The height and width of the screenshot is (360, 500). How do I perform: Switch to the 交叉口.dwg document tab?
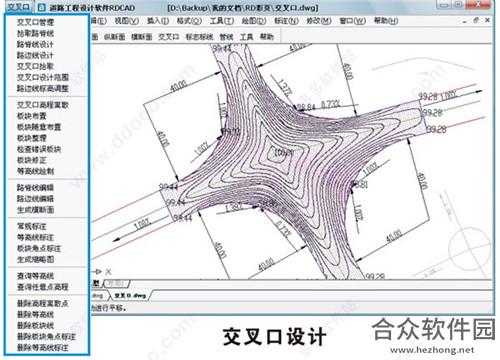[130, 296]
